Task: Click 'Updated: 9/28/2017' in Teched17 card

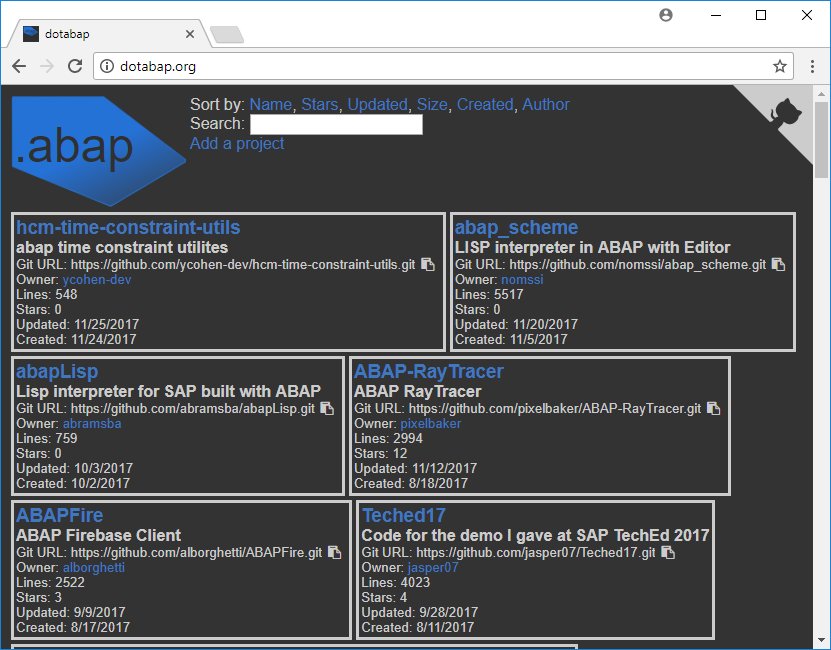Action: pyautogui.click(x=419, y=612)
